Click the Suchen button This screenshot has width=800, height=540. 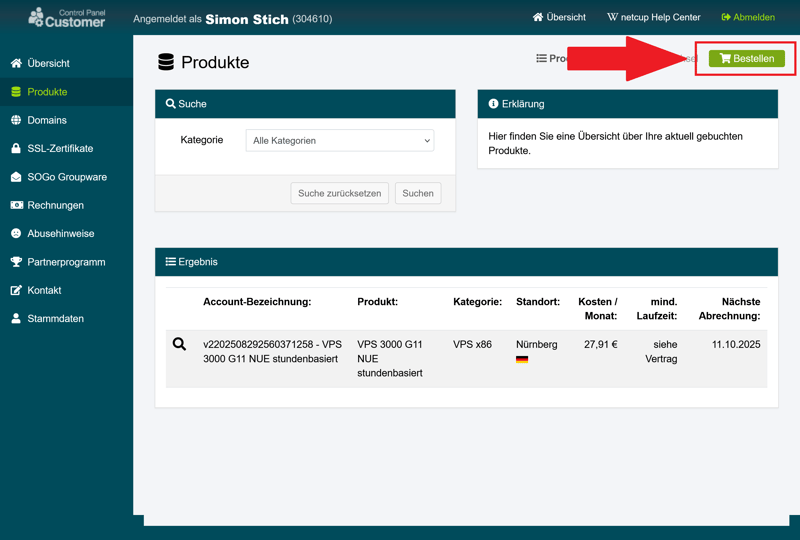coord(418,193)
